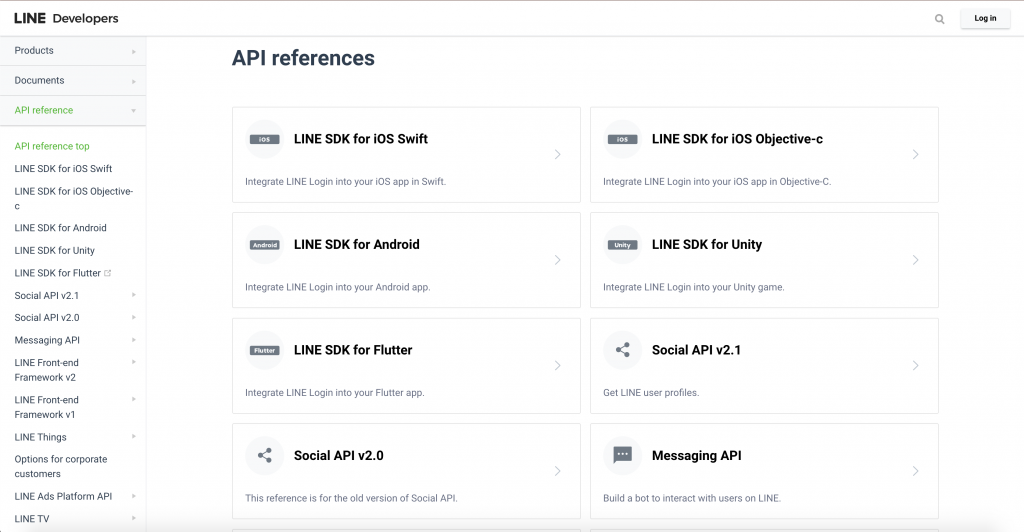The image size is (1024, 532).
Task: Expand the Documents sidebar section
Action: click(x=73, y=80)
